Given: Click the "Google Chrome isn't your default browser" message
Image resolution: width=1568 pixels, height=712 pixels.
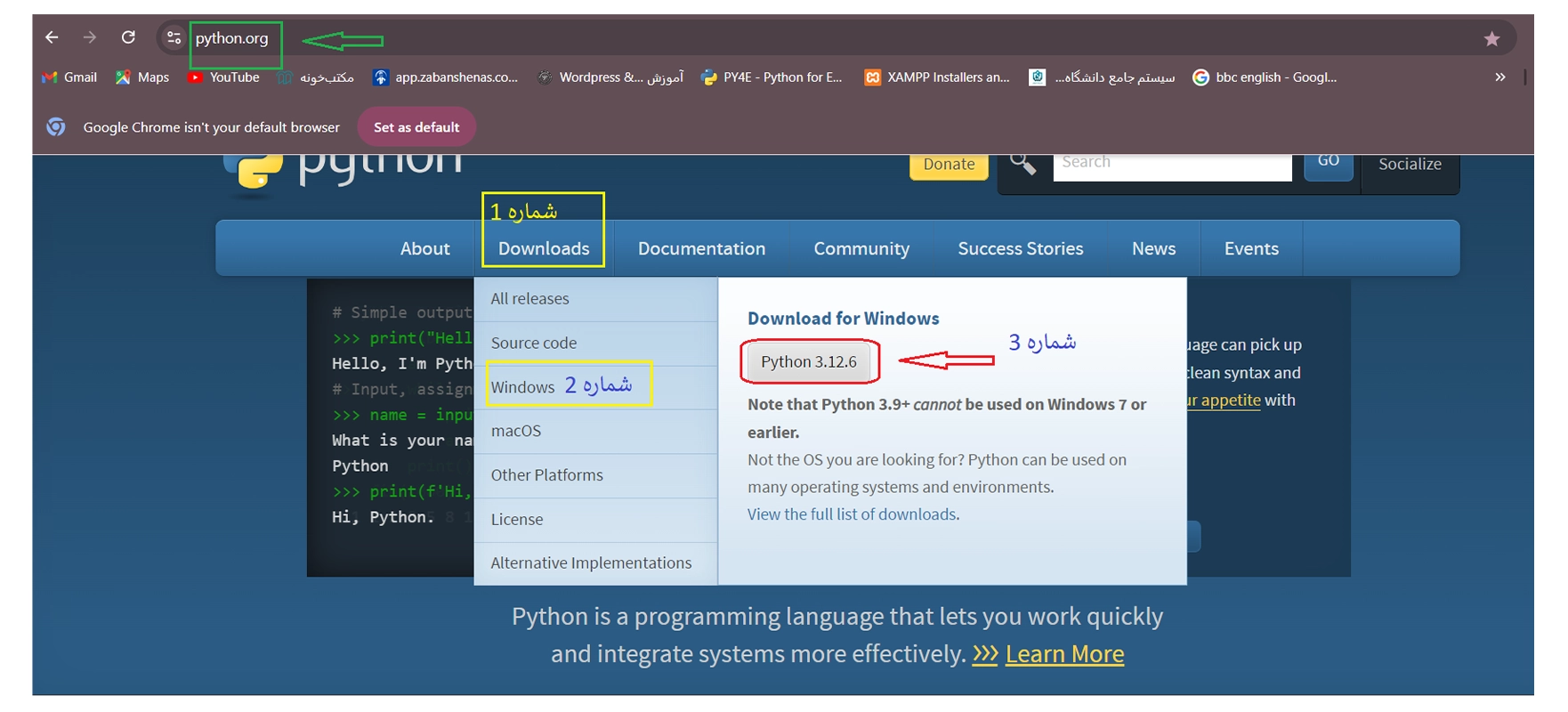Looking at the screenshot, I should [212, 127].
